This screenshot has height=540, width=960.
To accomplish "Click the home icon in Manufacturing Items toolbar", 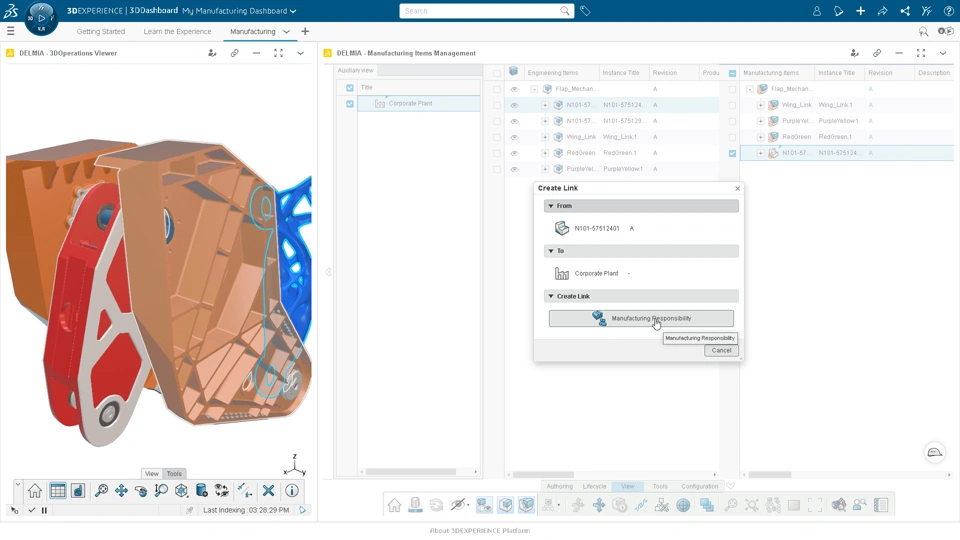I will pos(394,505).
